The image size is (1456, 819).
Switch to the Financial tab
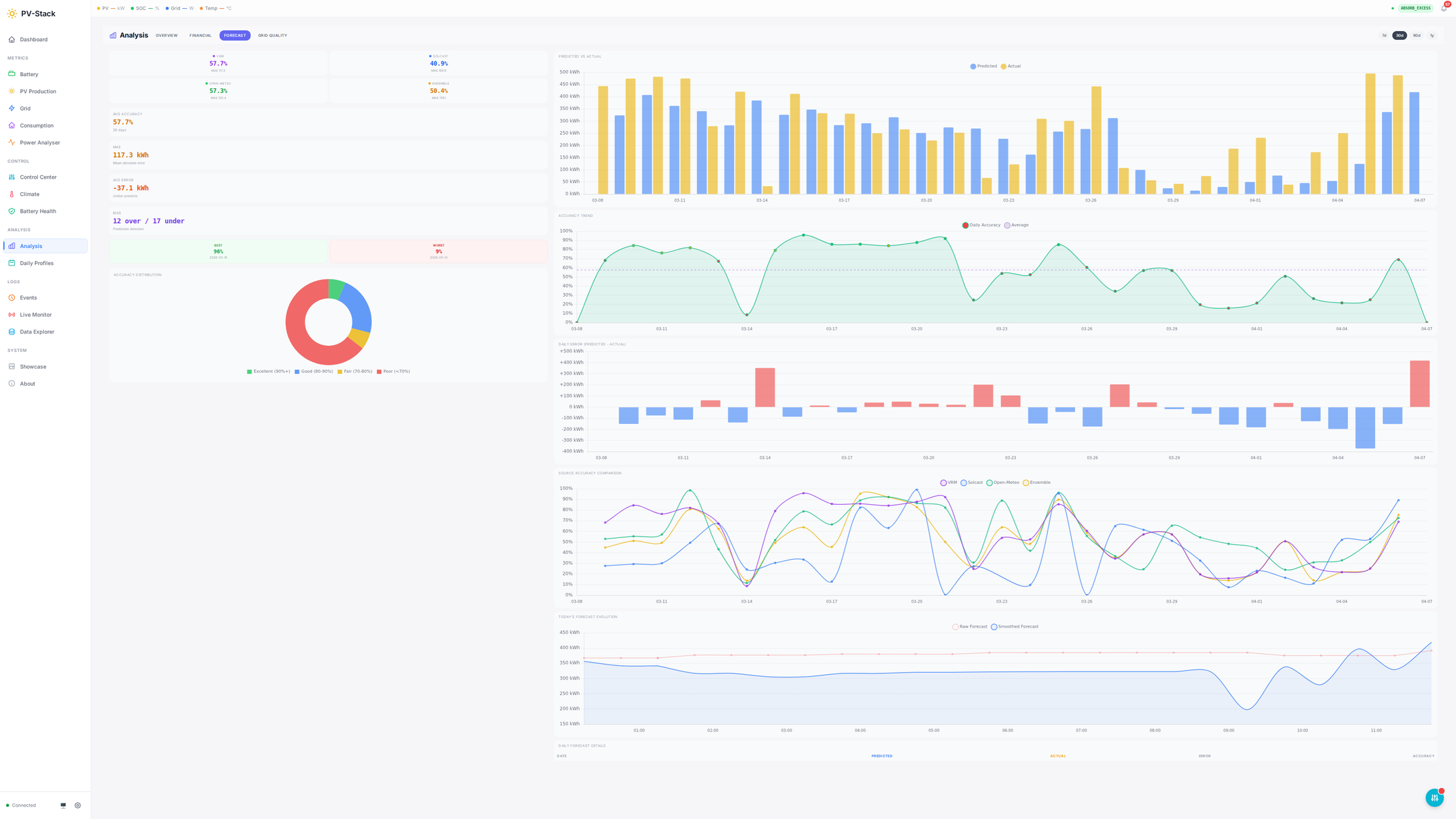(200, 36)
